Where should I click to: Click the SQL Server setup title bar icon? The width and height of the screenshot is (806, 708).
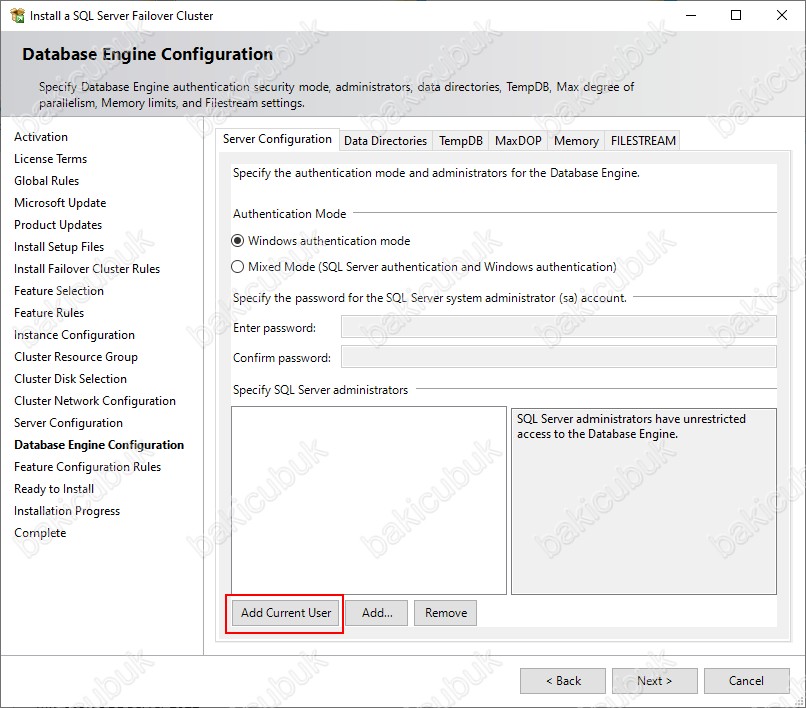click(x=17, y=15)
